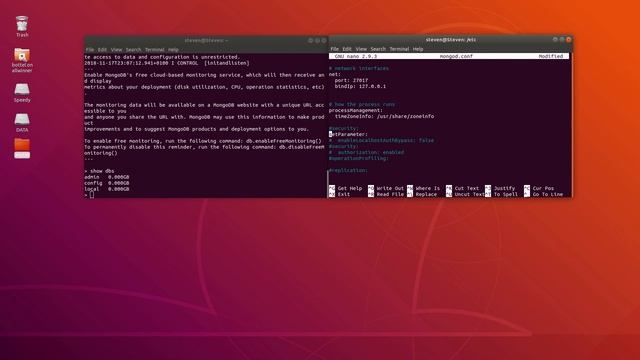Click the '# network interfaces' comment line

coord(359,69)
